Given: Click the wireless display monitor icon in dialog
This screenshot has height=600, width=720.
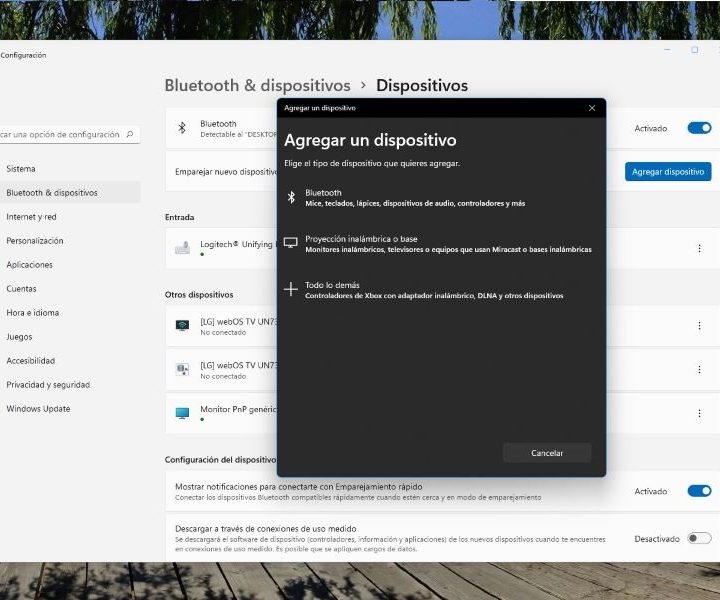Looking at the screenshot, I should [291, 242].
